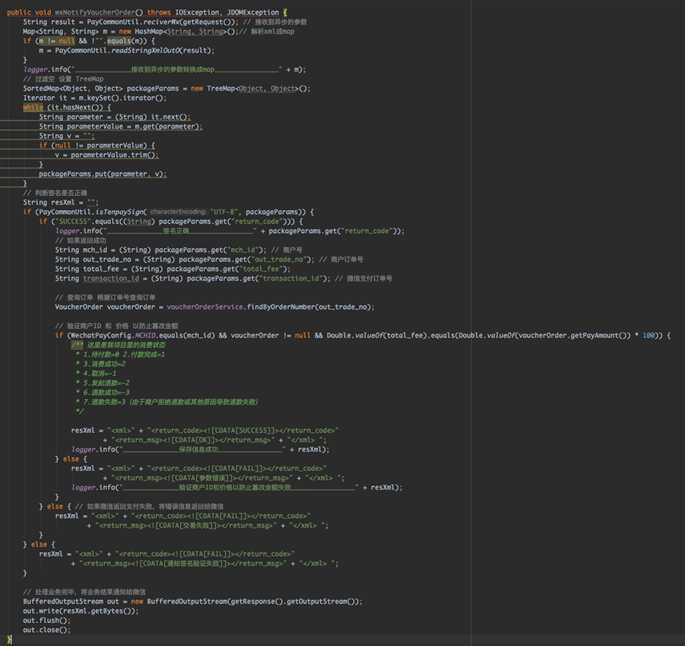This screenshot has height=646, width=685.
Task: Click the line "String result = PayCommonUtil.reciverWx(getRequest());"
Action: click(130, 22)
